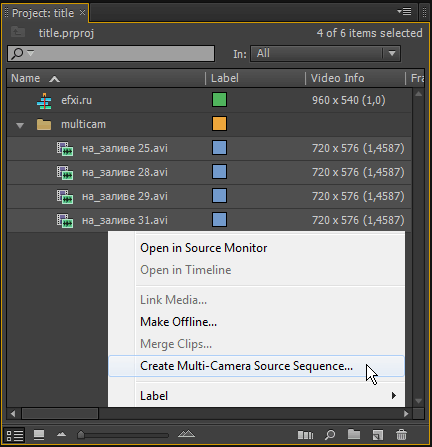Click blue label swatch of на_заливе 25.avi
This screenshot has width=432, height=447.
point(219,148)
